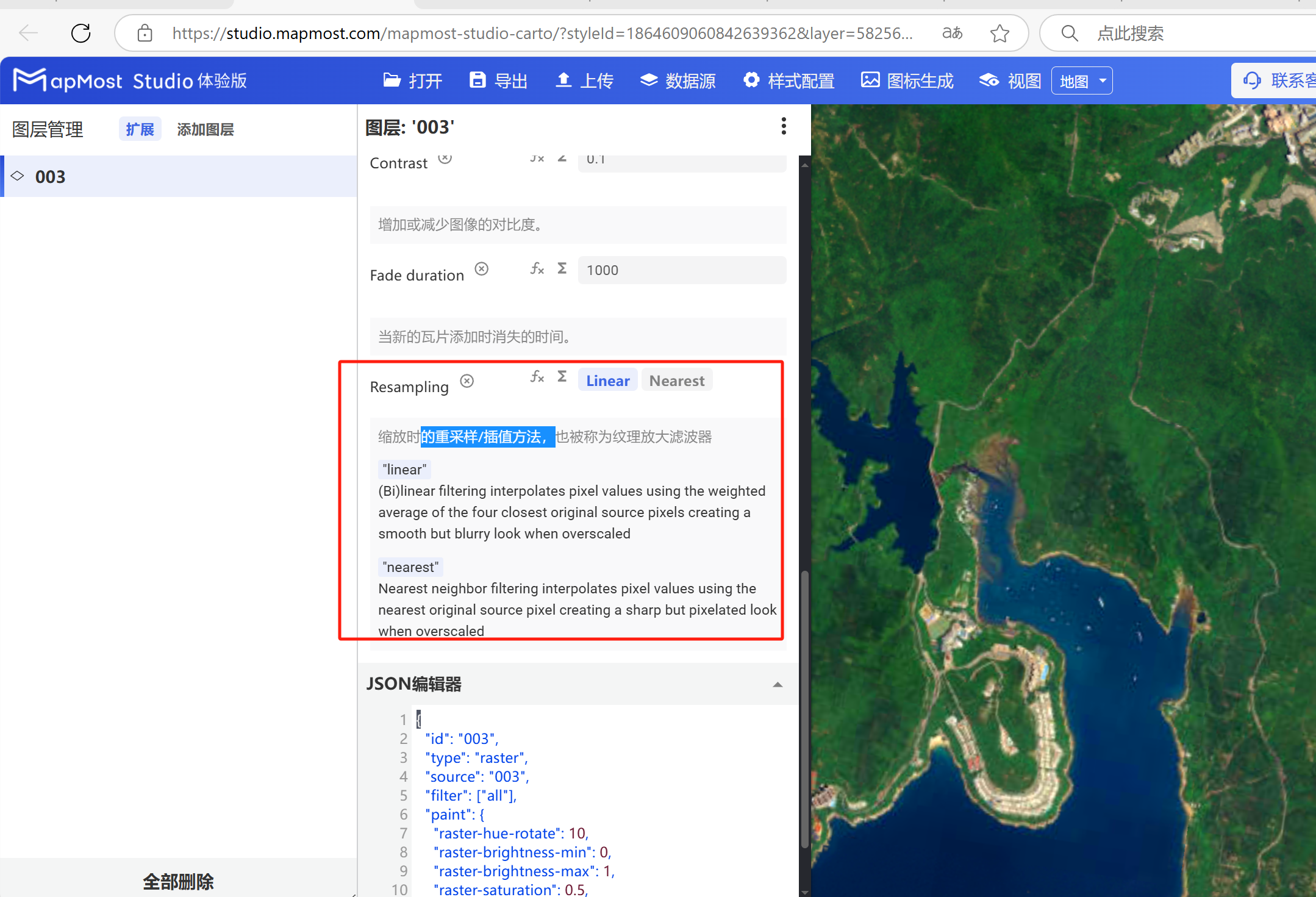The width and height of the screenshot is (1316, 897).
Task: Upload data using the 上传 icon
Action: coord(584,80)
